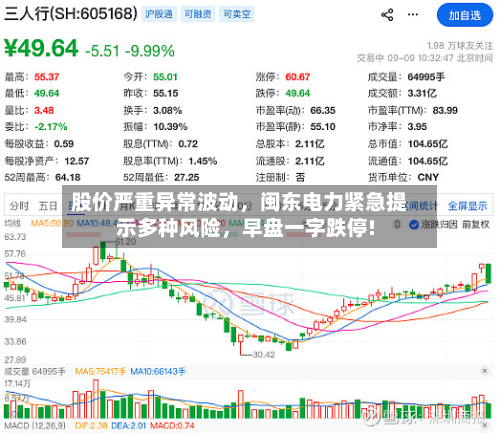This screenshot has height=433, width=500.
Task: Click the MA5:75417手 volume legend
Action: tap(100, 371)
